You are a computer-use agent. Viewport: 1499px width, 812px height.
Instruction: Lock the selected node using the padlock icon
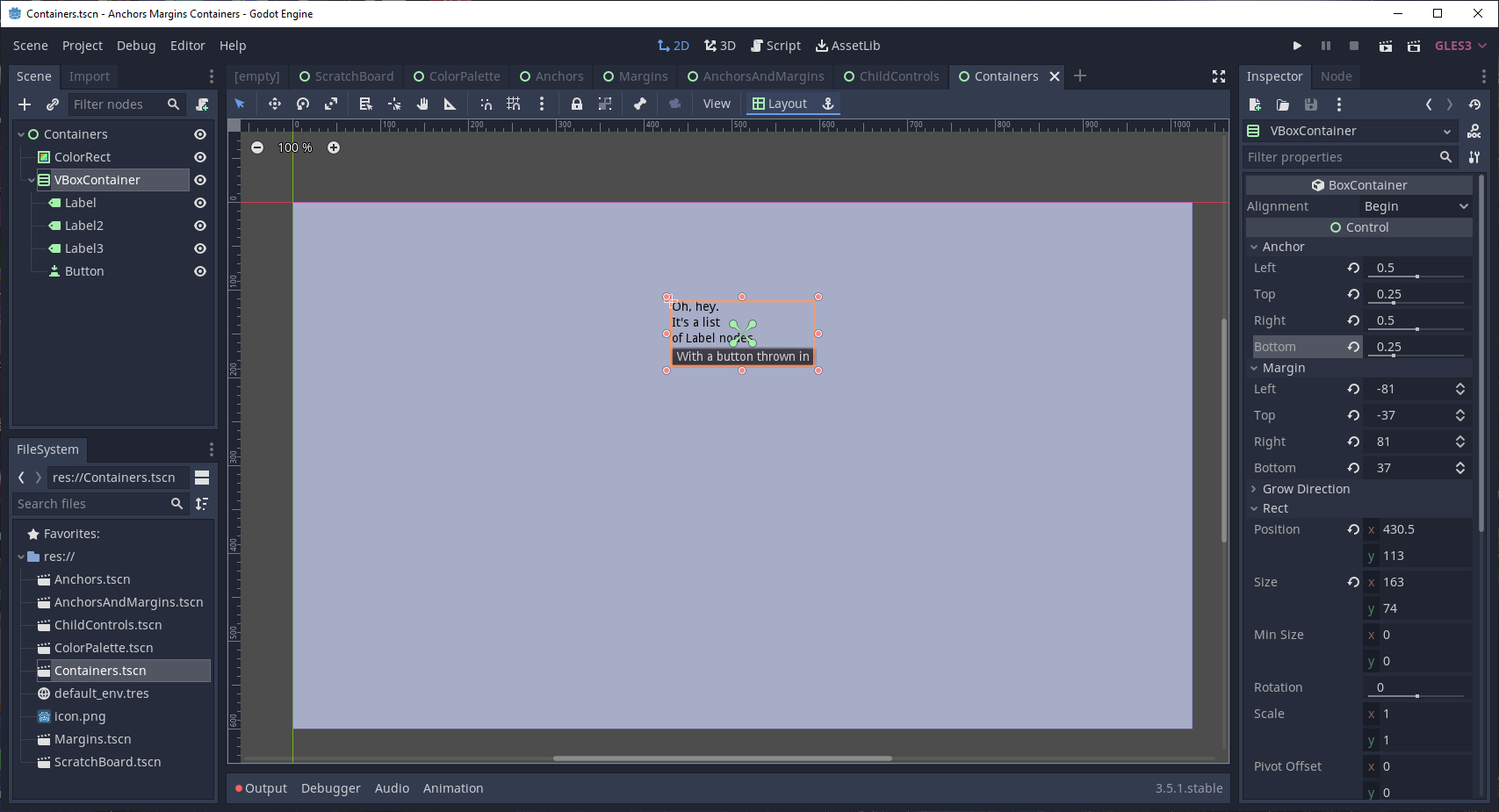pos(577,104)
